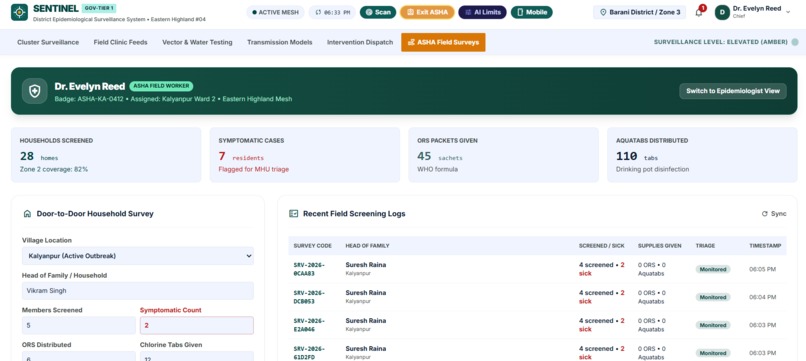Open the Village Location dropdown
The image size is (806, 361).
pyautogui.click(x=138, y=256)
